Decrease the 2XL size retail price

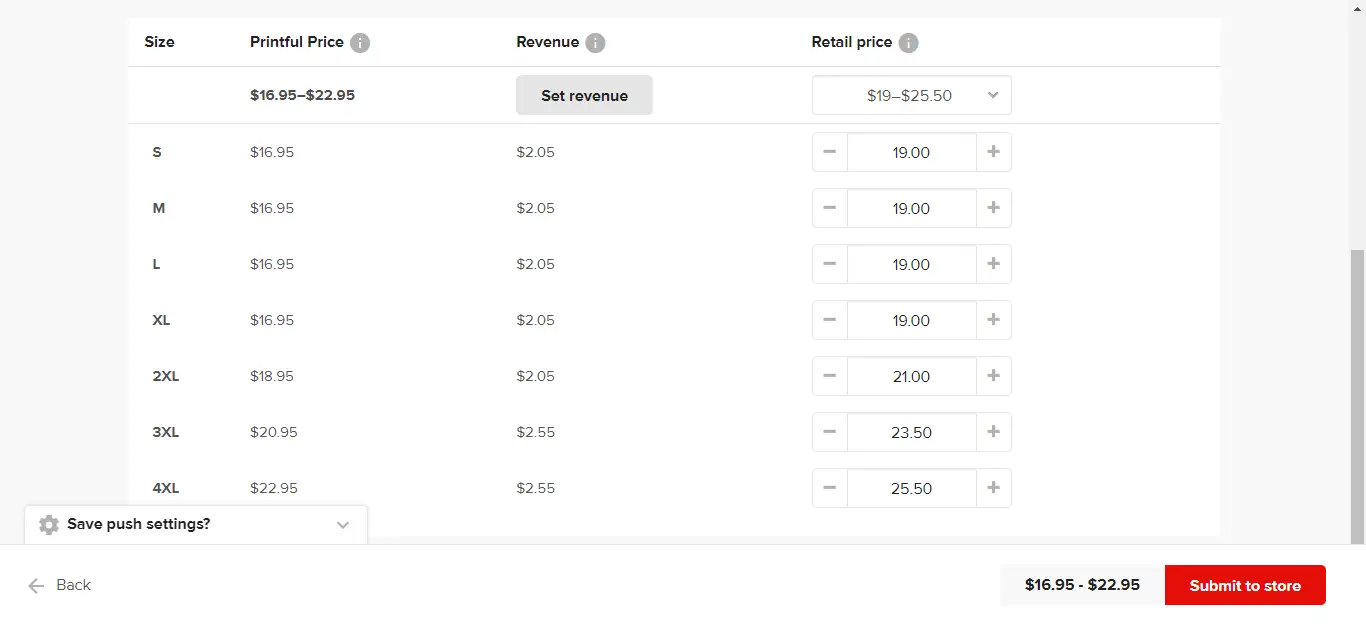tap(830, 376)
